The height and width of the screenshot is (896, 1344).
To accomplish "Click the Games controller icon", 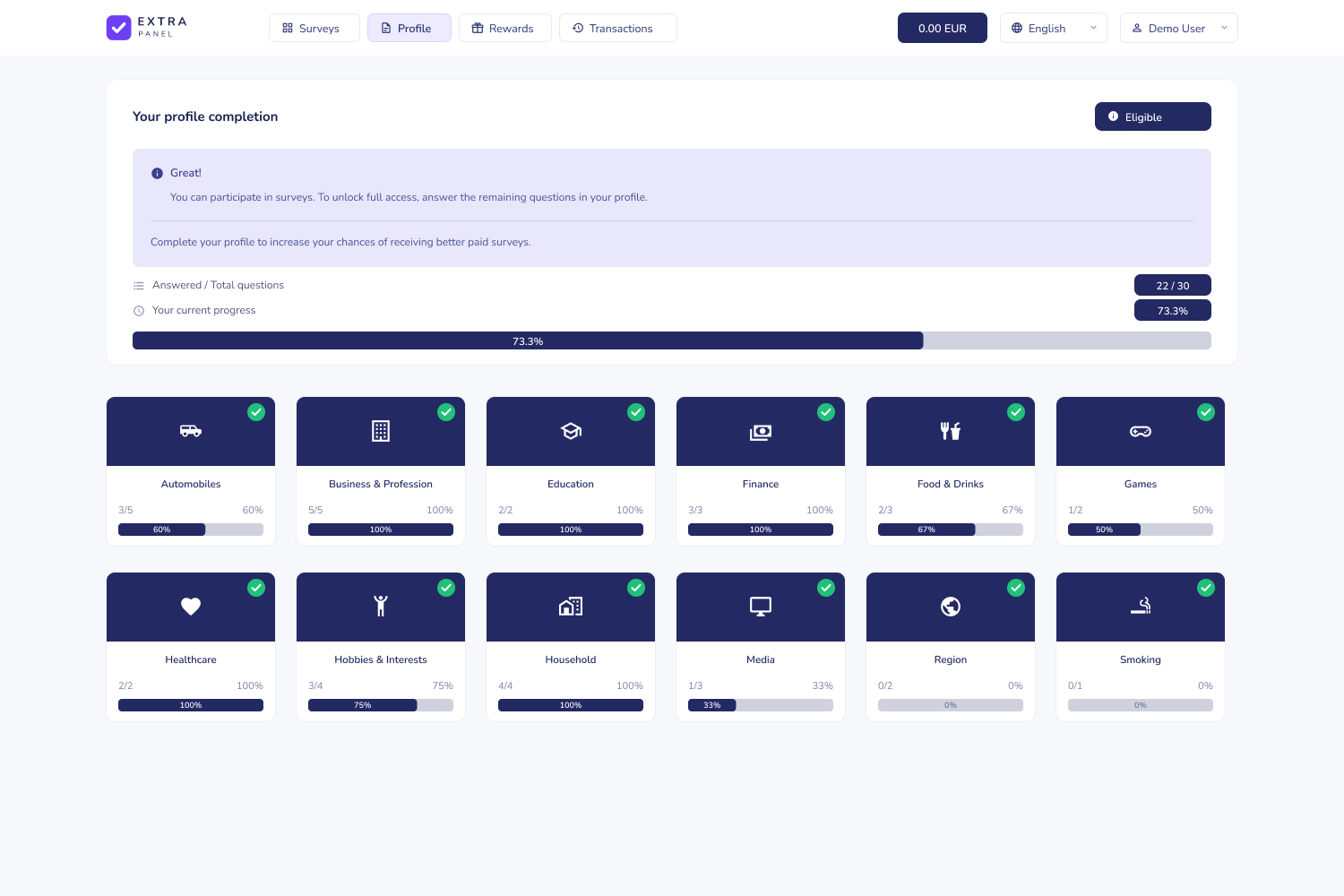I will click(x=1141, y=431).
